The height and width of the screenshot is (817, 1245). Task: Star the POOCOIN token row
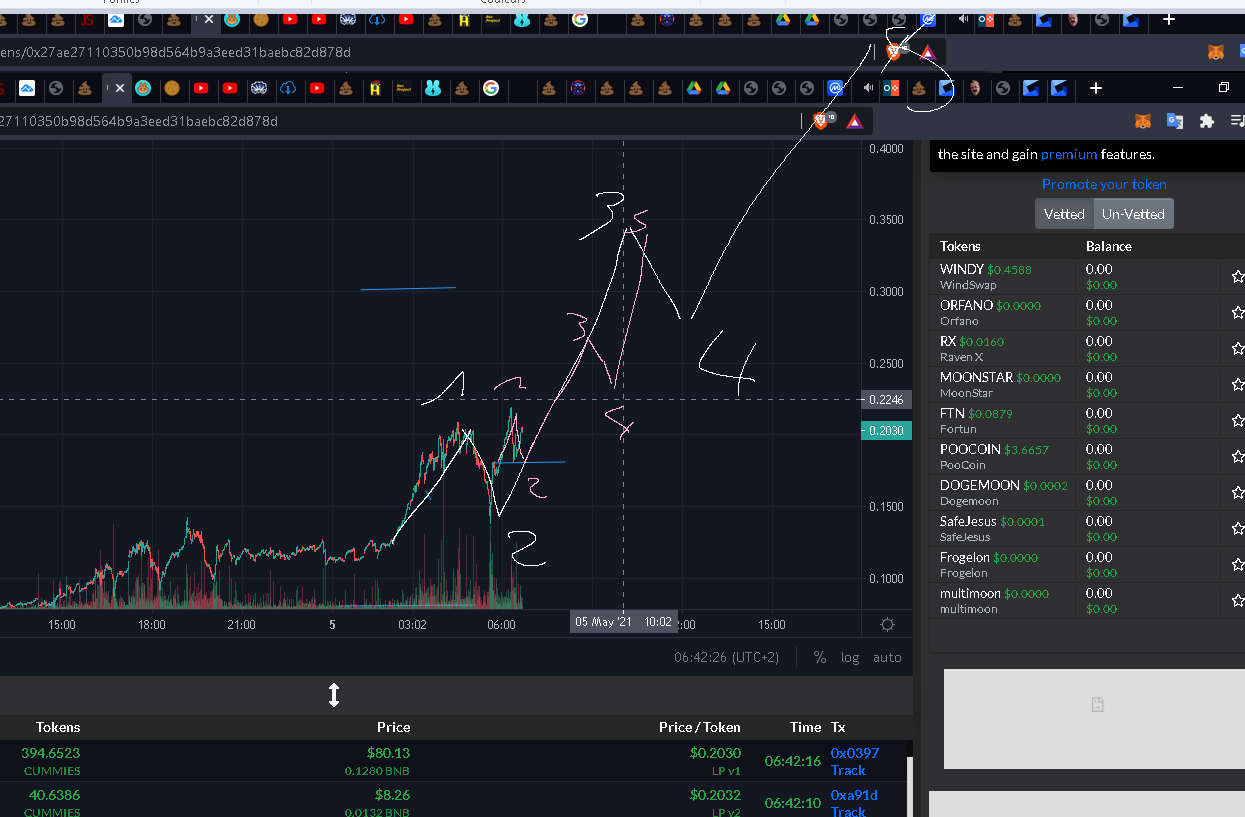pyautogui.click(x=1238, y=457)
